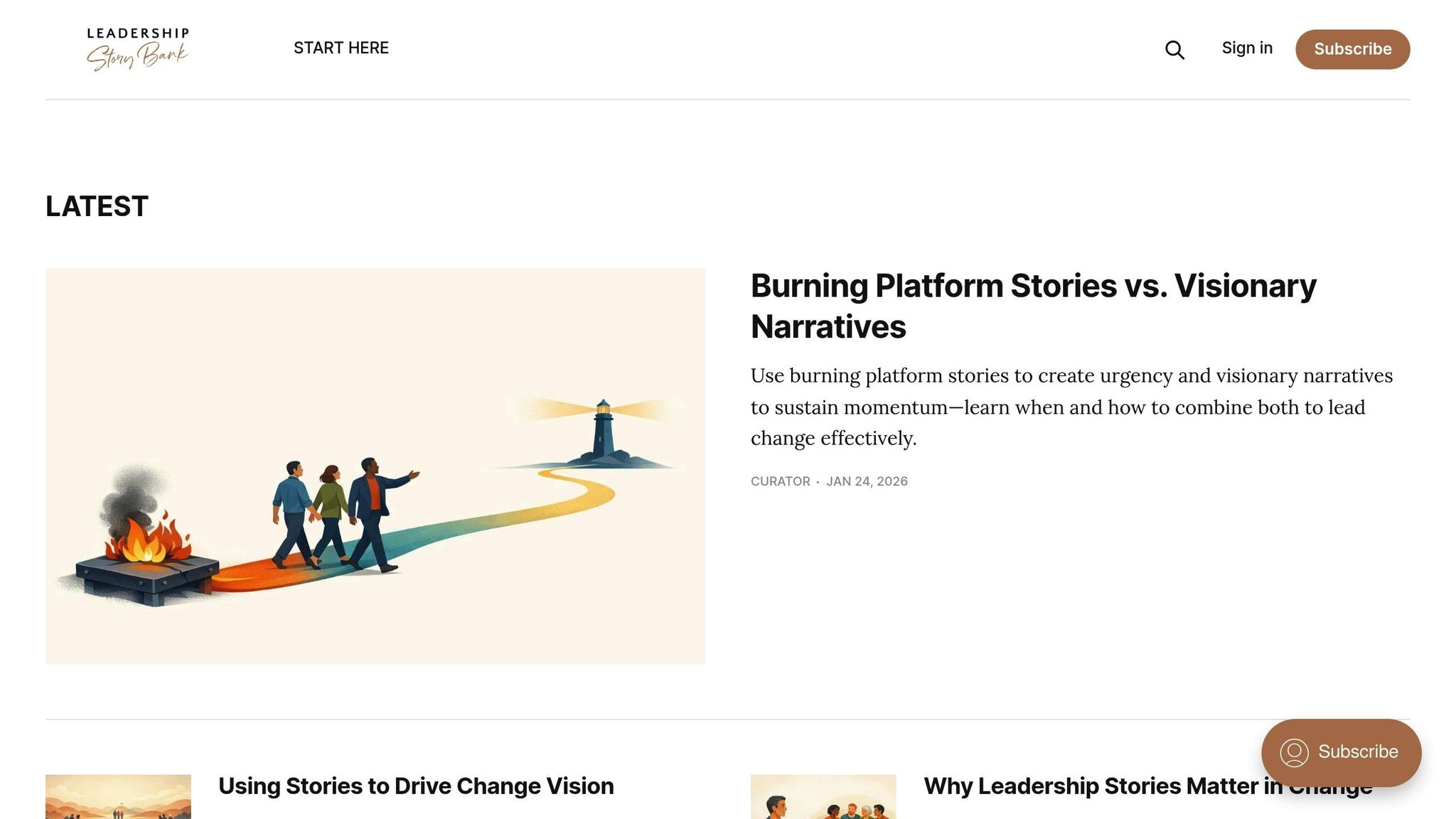Click the JAN 24, 2026 date
Image resolution: width=1456 pixels, height=819 pixels.
[867, 481]
